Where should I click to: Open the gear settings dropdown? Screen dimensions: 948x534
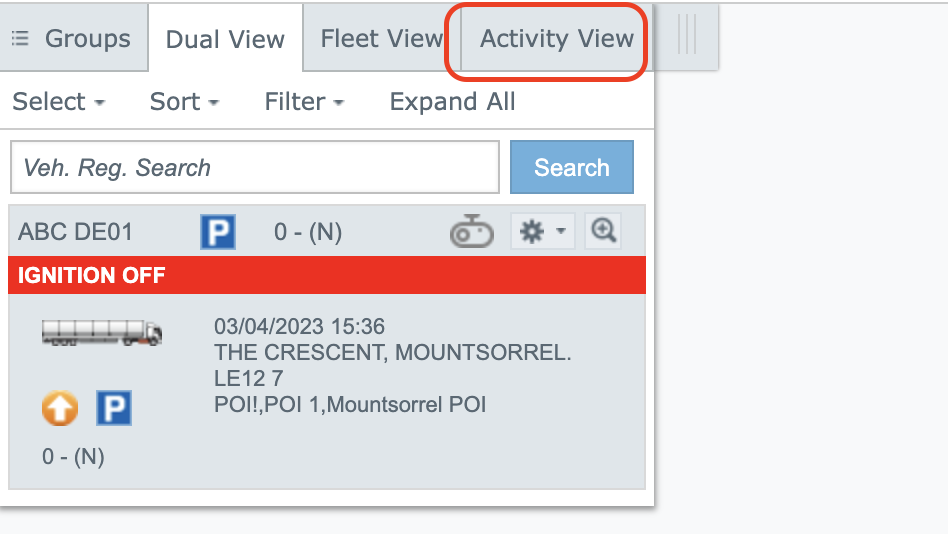pos(544,232)
